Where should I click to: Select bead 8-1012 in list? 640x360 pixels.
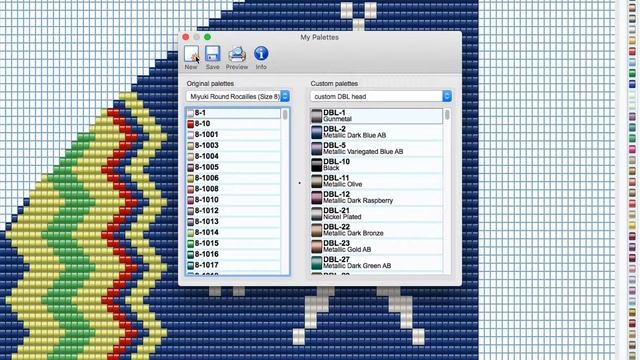coord(233,211)
